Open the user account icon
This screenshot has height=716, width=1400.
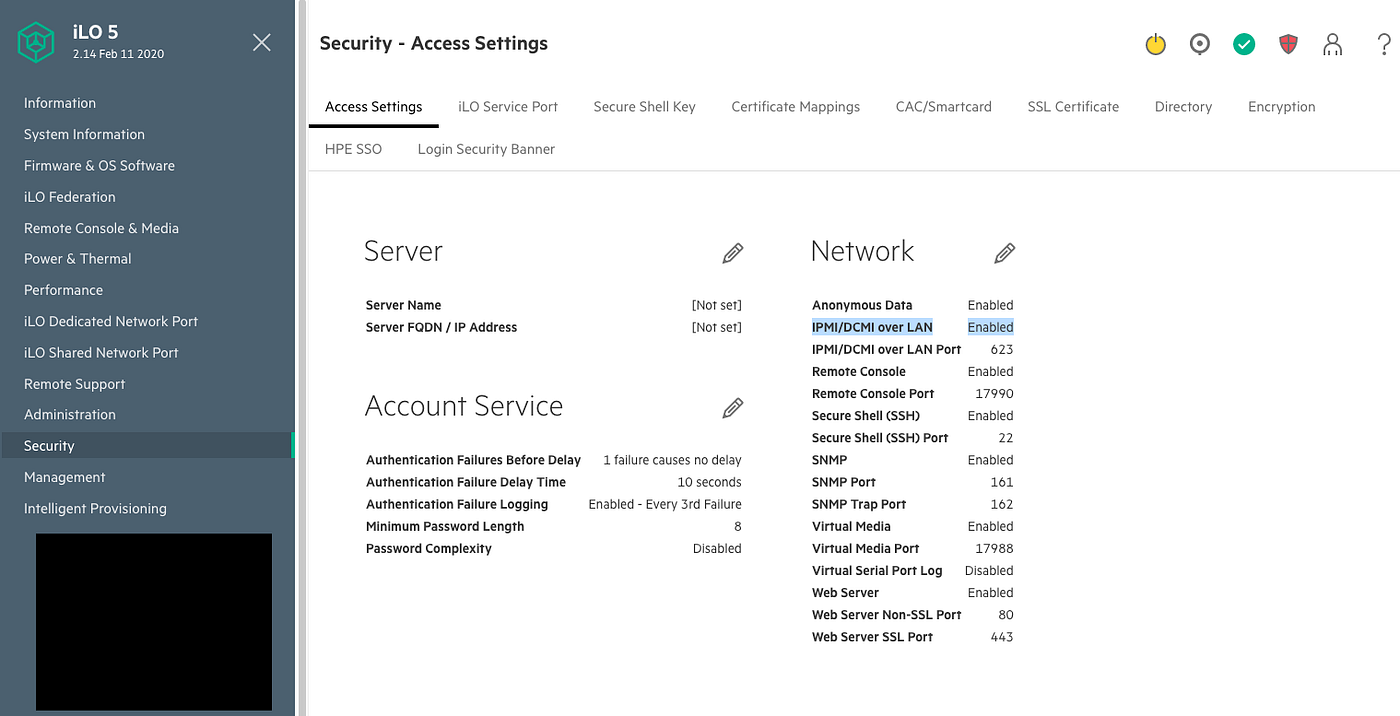tap(1332, 44)
